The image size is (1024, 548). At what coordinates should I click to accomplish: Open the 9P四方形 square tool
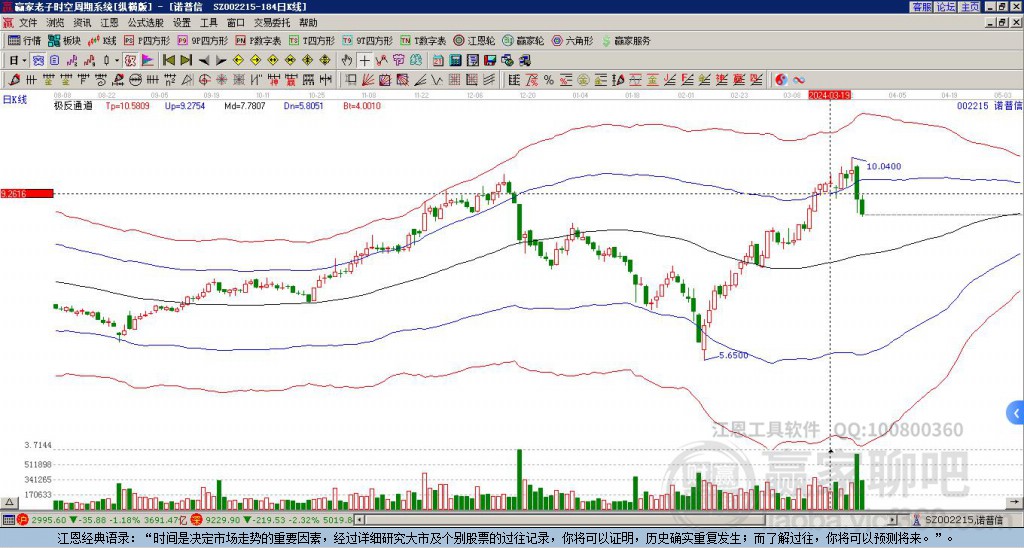click(x=202, y=40)
